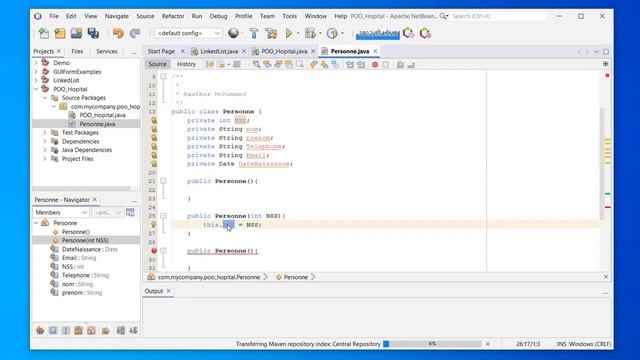Click the hint icon beside private int NSS
Image resolution: width=640 pixels, height=360 pixels.
154,120
